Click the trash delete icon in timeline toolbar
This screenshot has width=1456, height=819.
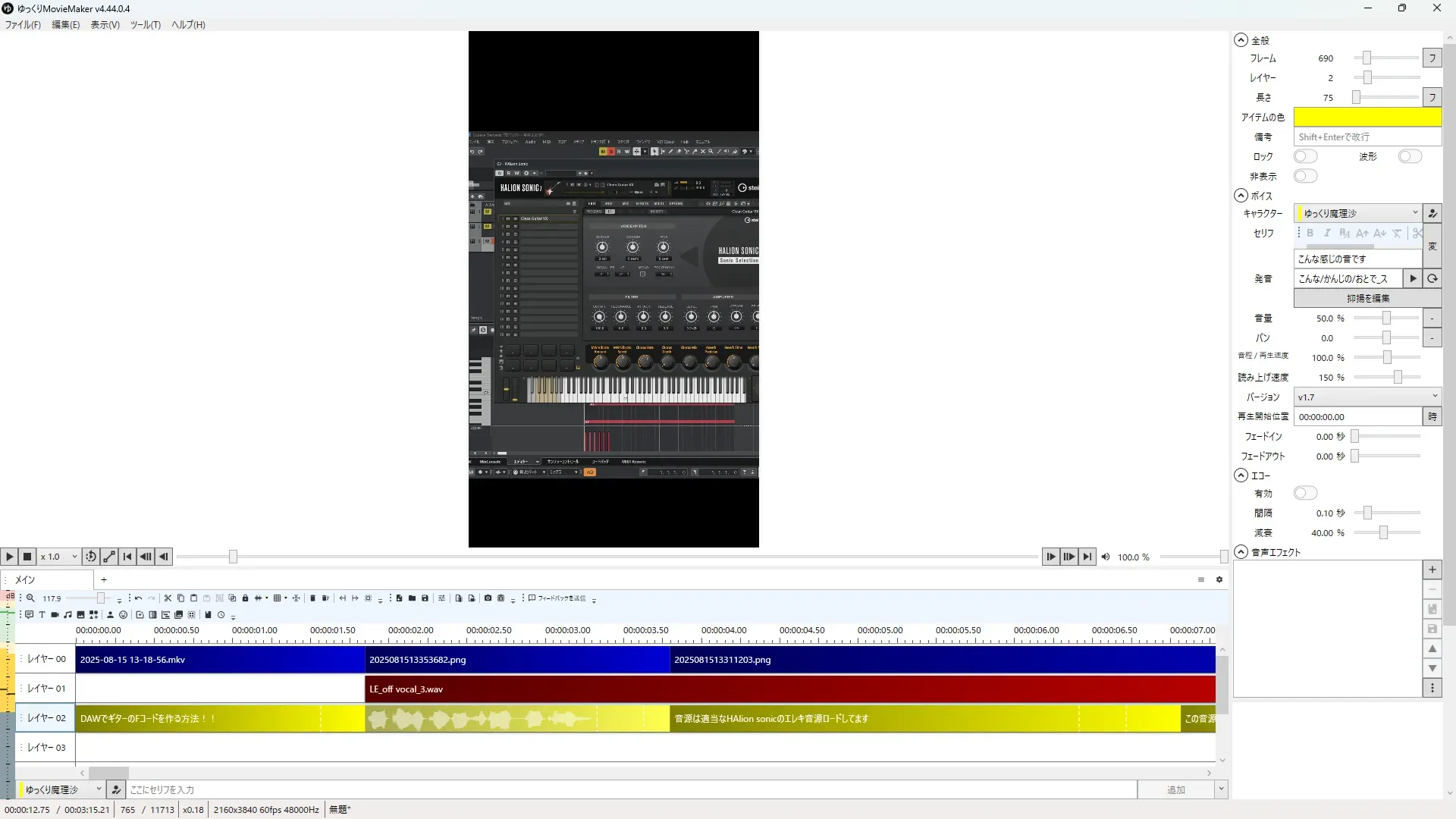(312, 598)
